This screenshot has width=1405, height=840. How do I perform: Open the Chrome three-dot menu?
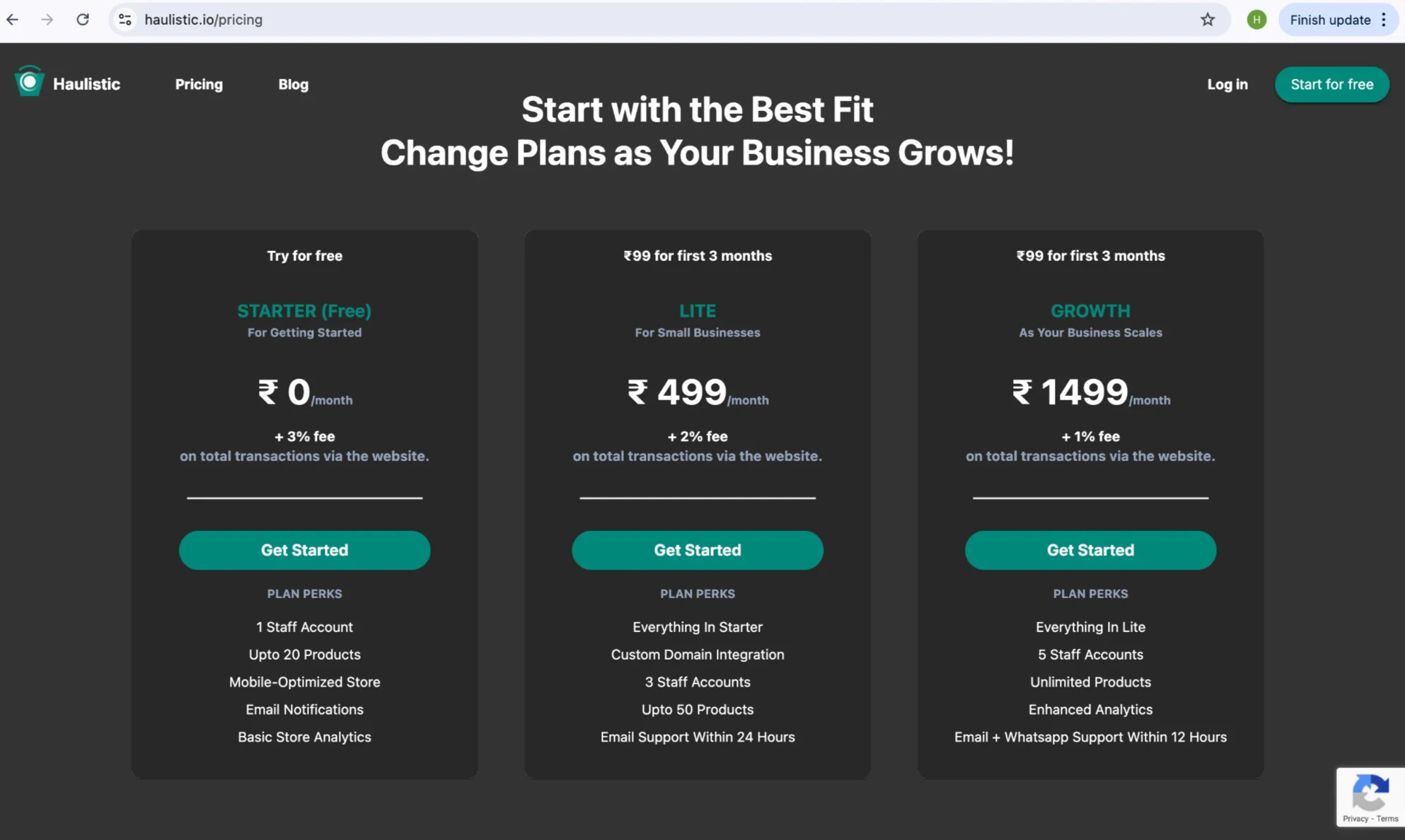tap(1384, 20)
